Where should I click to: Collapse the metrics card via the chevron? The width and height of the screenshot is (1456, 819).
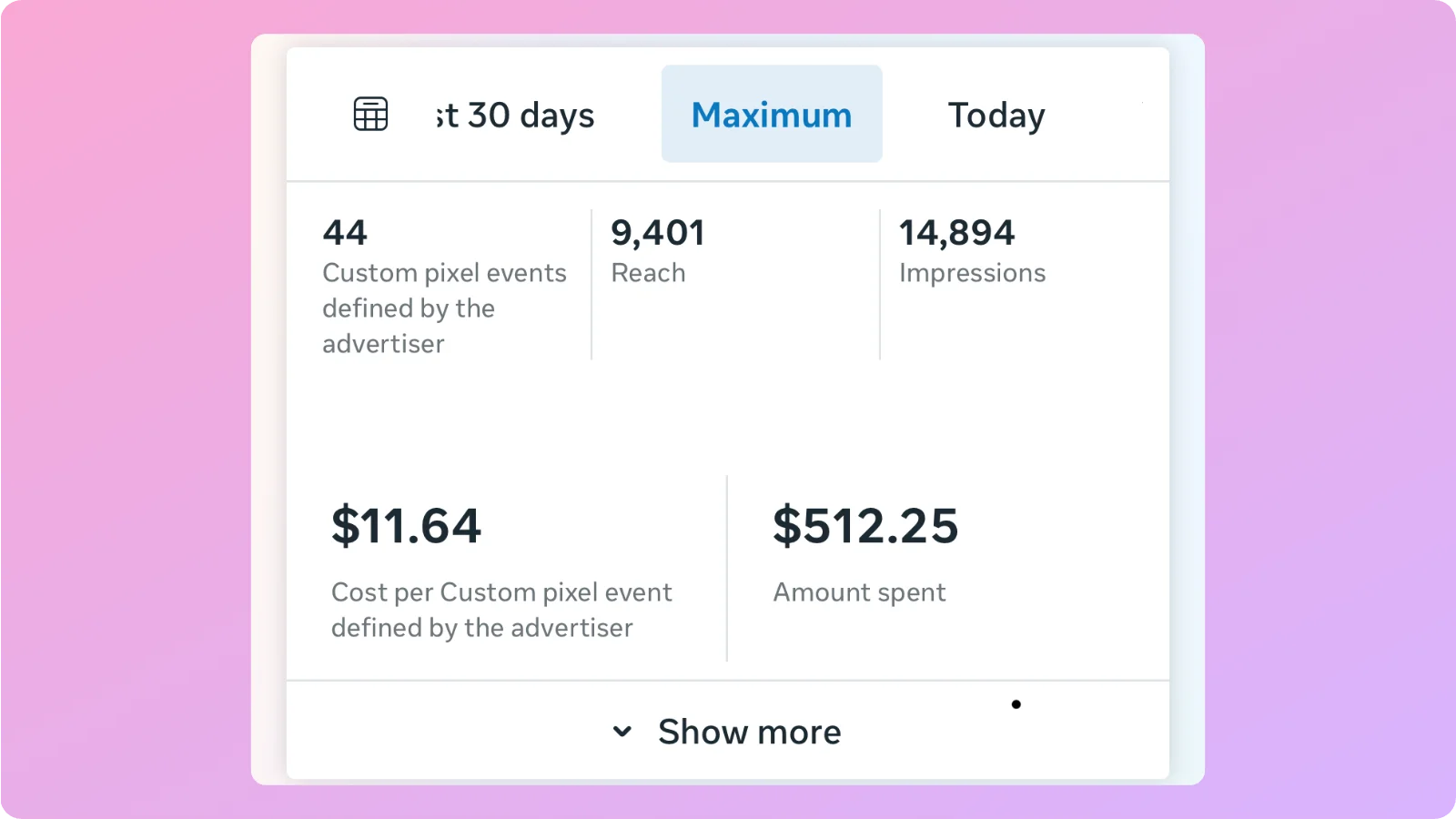click(x=622, y=731)
